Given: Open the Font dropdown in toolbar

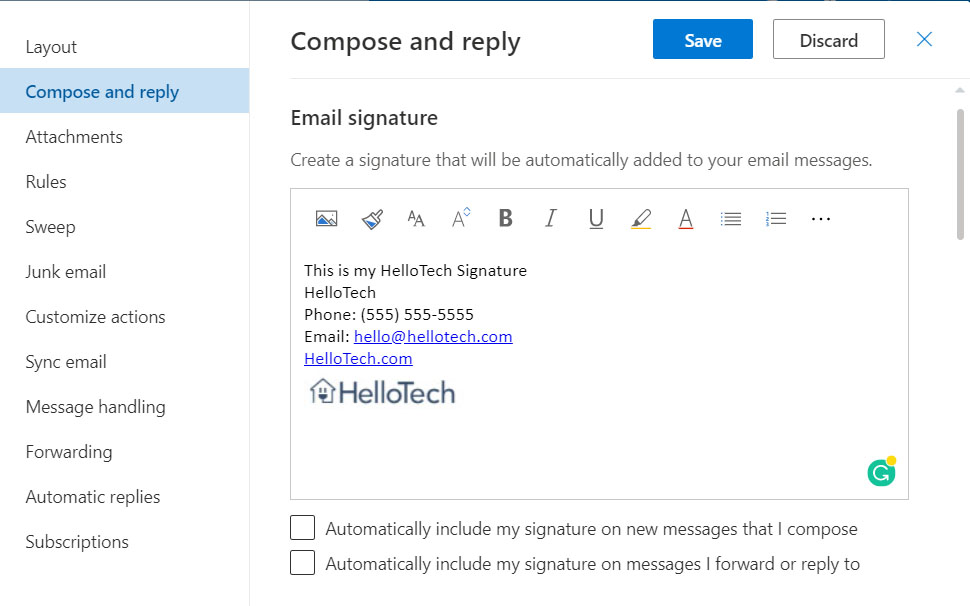Looking at the screenshot, I should click(416, 219).
